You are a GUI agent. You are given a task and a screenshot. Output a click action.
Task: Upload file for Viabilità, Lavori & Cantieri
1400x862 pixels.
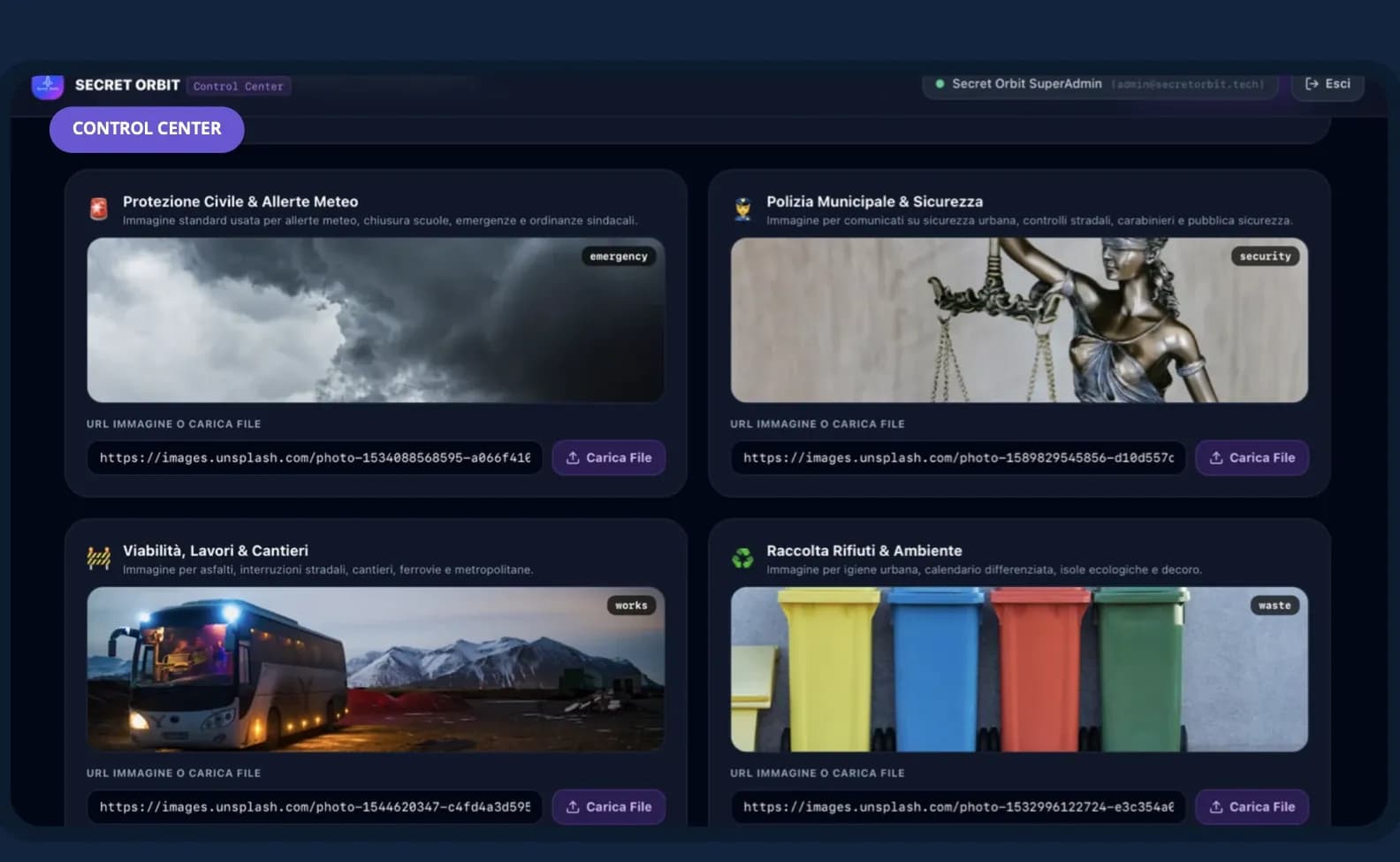(x=609, y=807)
